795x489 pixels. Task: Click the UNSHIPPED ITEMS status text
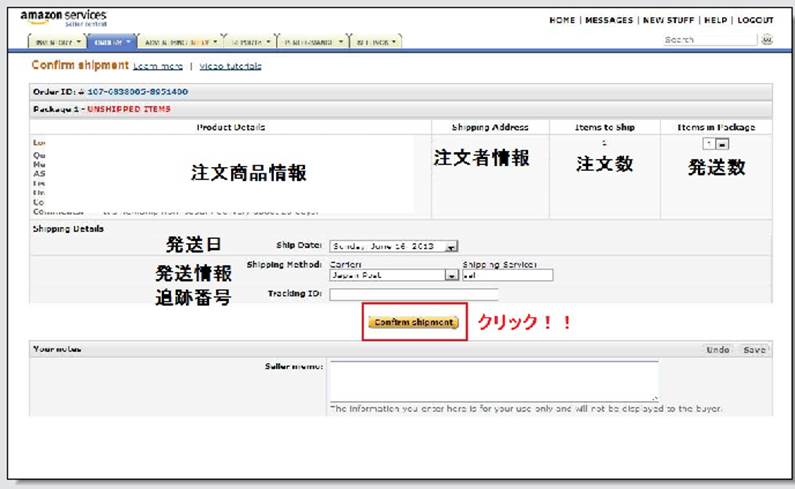129,109
